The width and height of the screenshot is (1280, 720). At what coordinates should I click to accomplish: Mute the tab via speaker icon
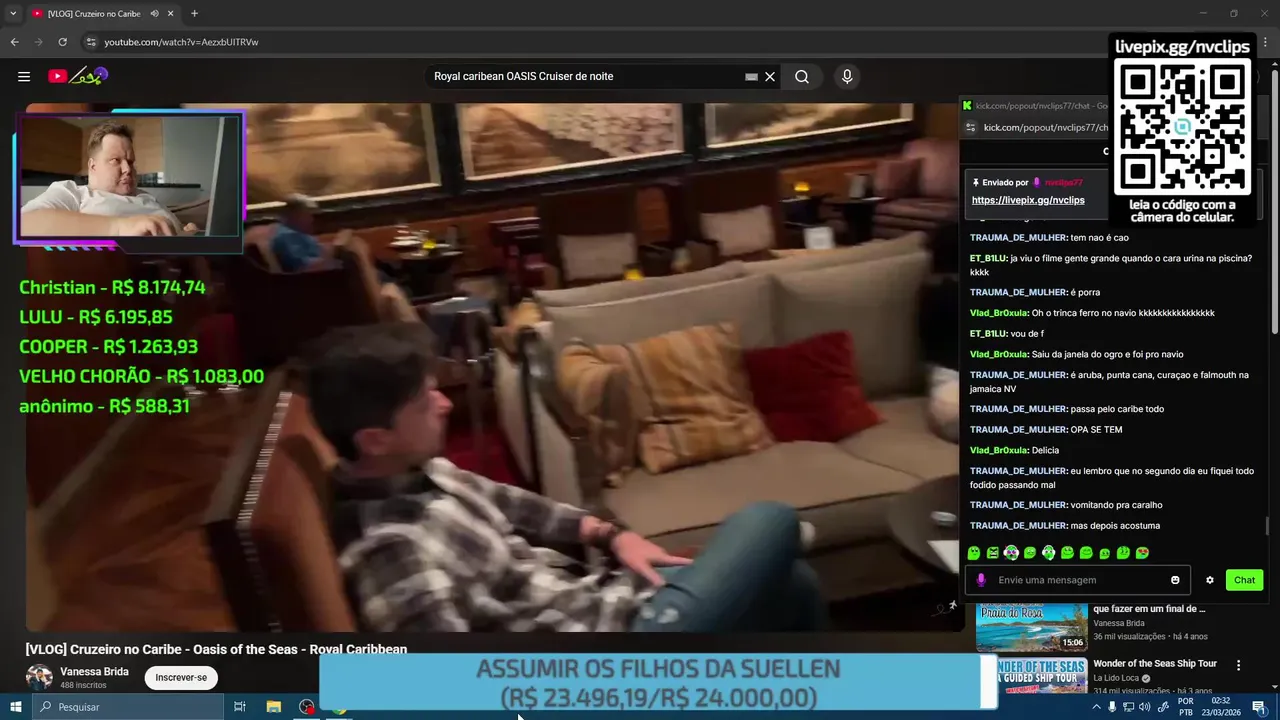pyautogui.click(x=154, y=14)
